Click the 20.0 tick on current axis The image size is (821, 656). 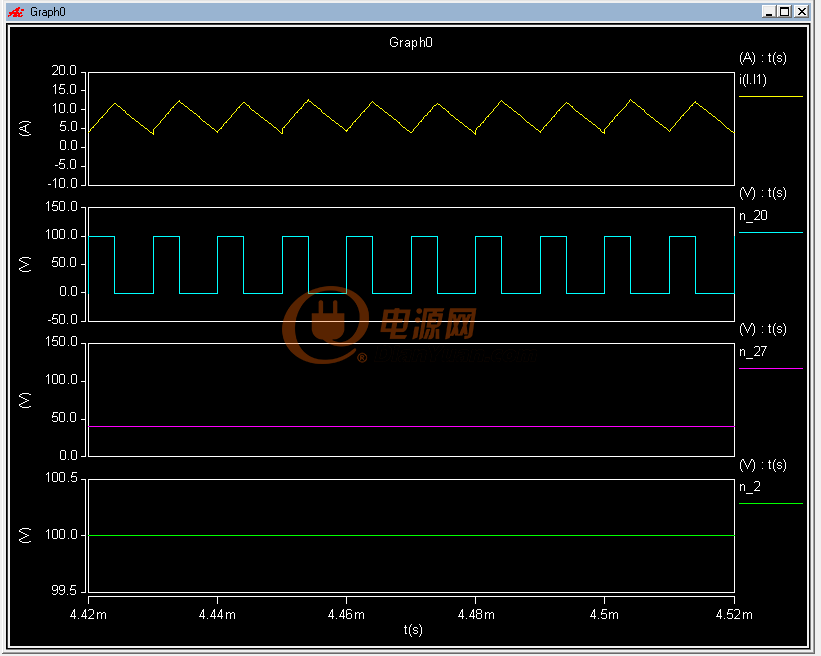click(x=64, y=71)
